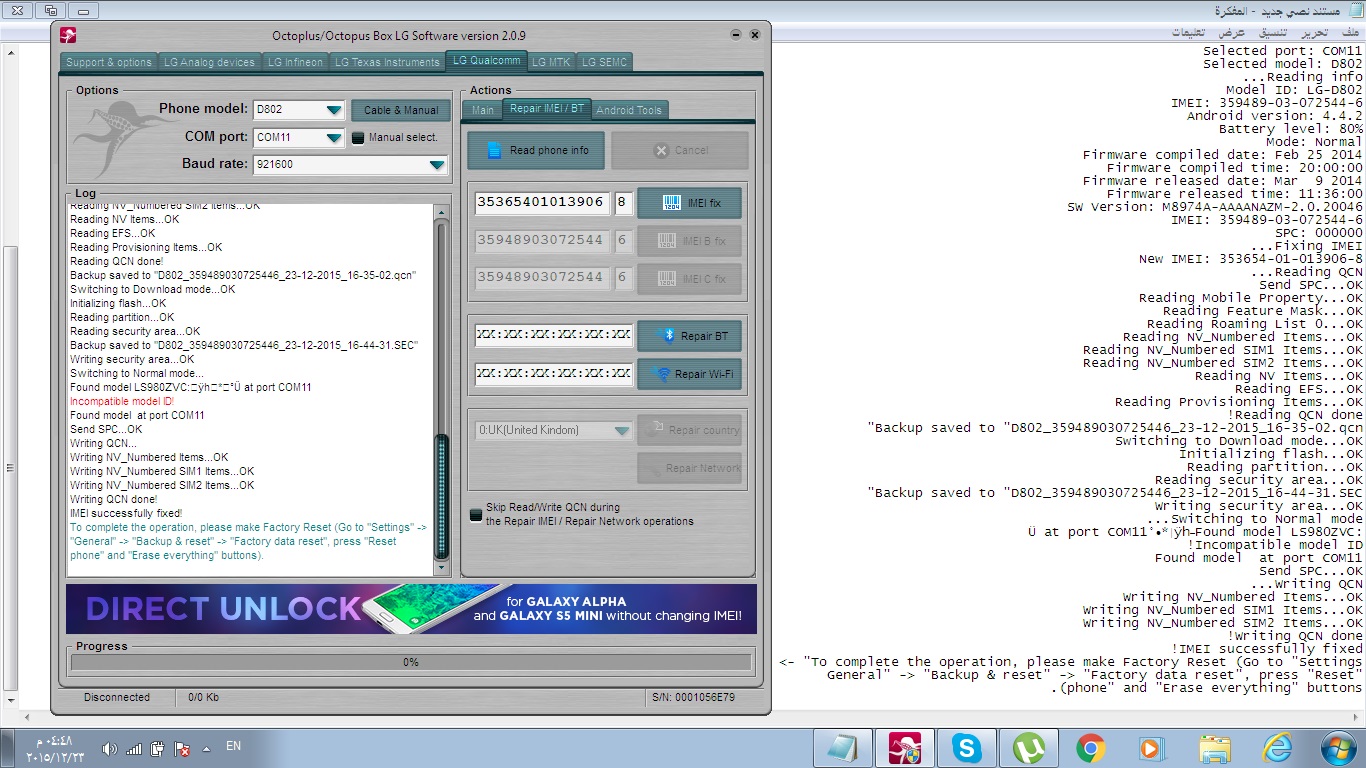The height and width of the screenshot is (768, 1366).
Task: Open the LG Infineon tab
Action: 295,62
